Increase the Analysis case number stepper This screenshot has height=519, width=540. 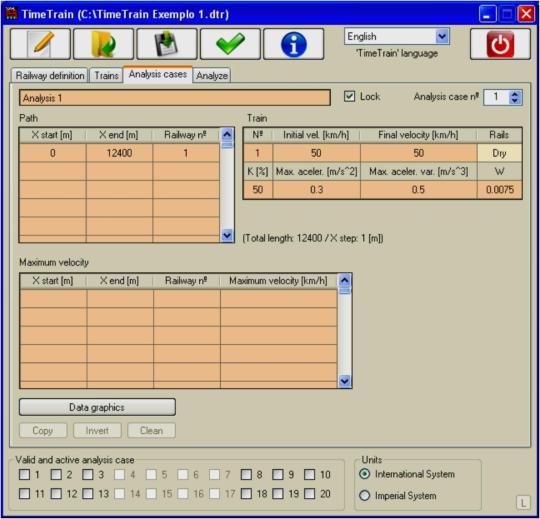(515, 94)
